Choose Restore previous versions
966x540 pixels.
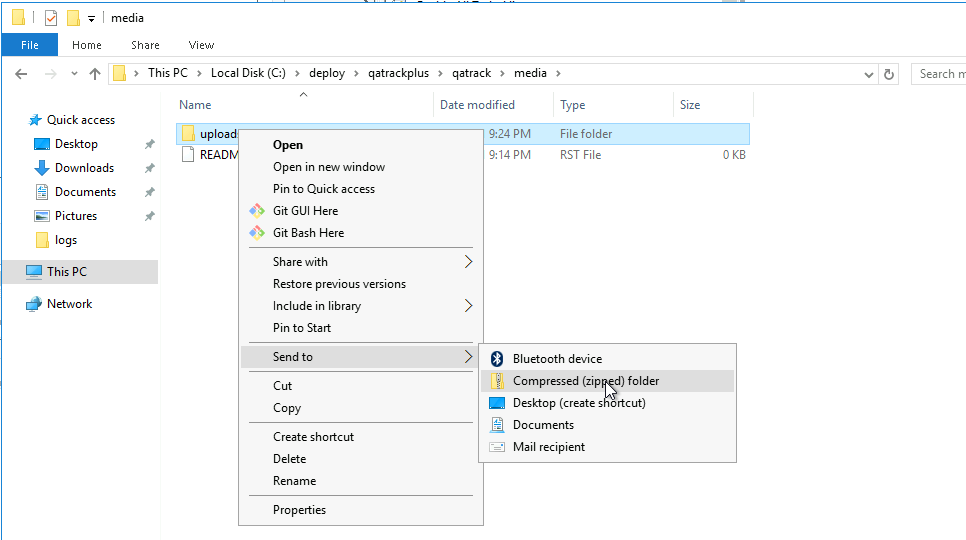(x=360, y=284)
